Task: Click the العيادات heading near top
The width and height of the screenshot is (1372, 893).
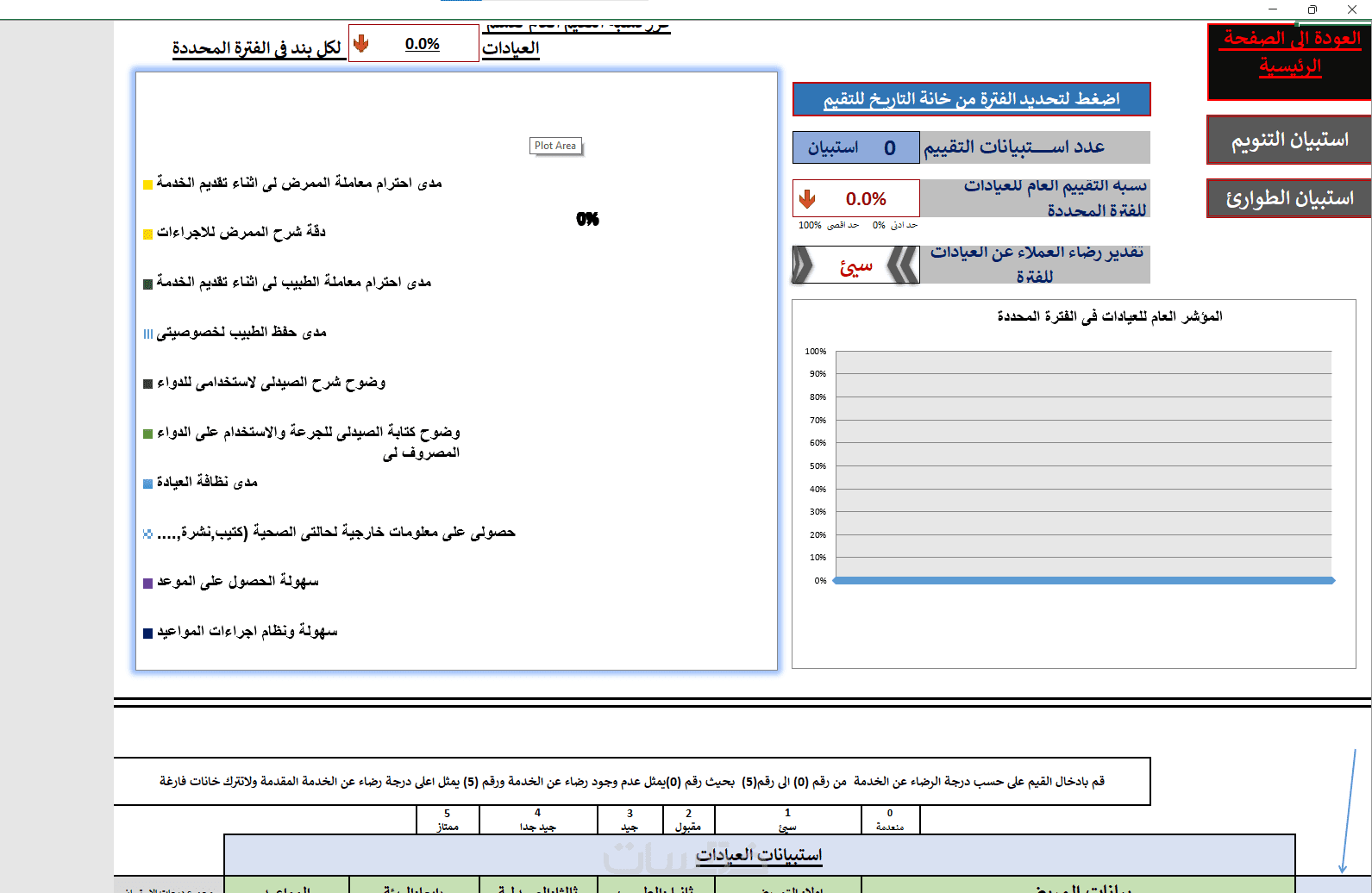Action: pos(511,48)
